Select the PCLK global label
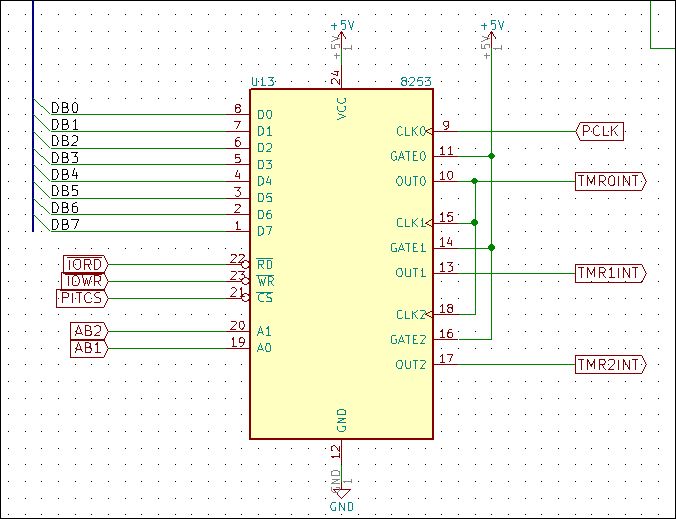 (x=600, y=131)
